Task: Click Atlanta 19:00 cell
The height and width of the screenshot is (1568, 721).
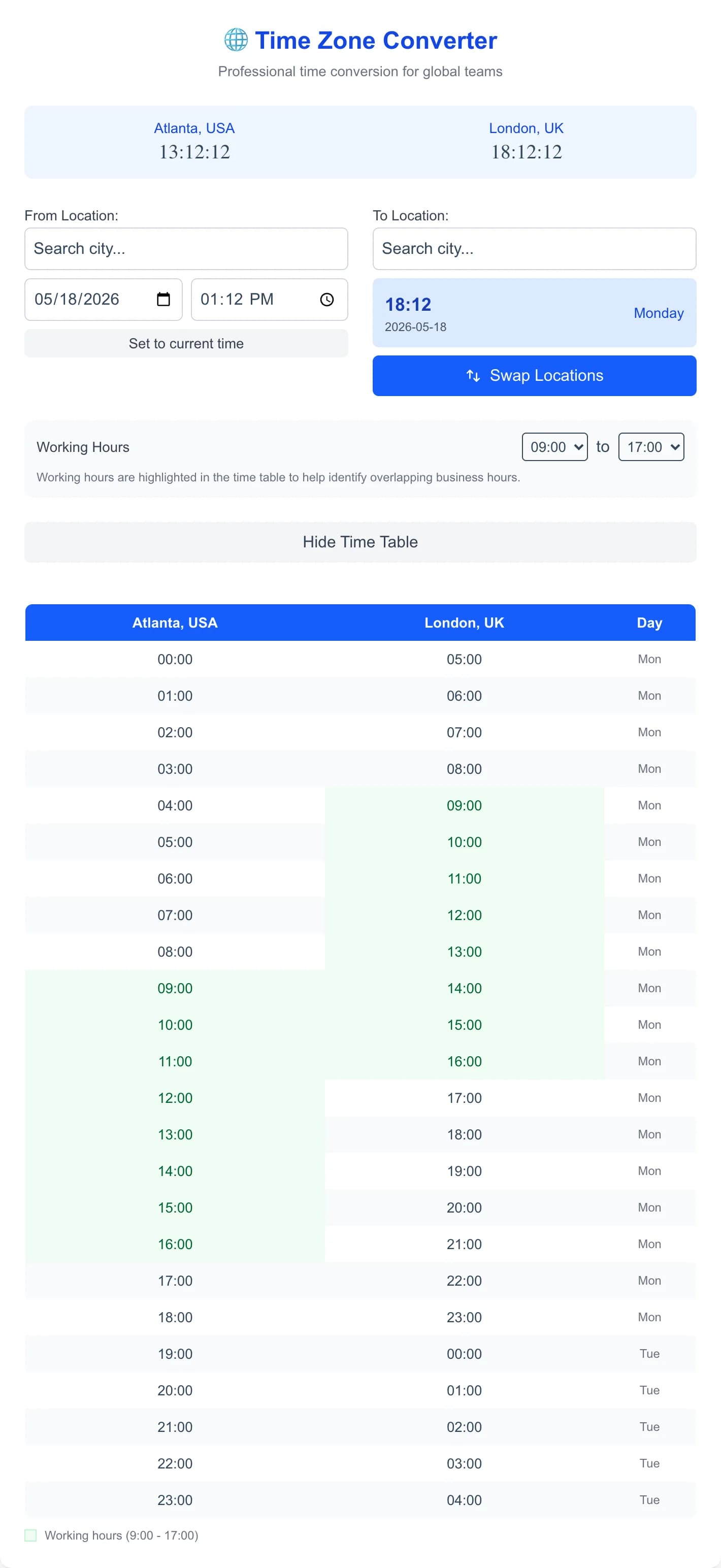Action: point(175,1353)
